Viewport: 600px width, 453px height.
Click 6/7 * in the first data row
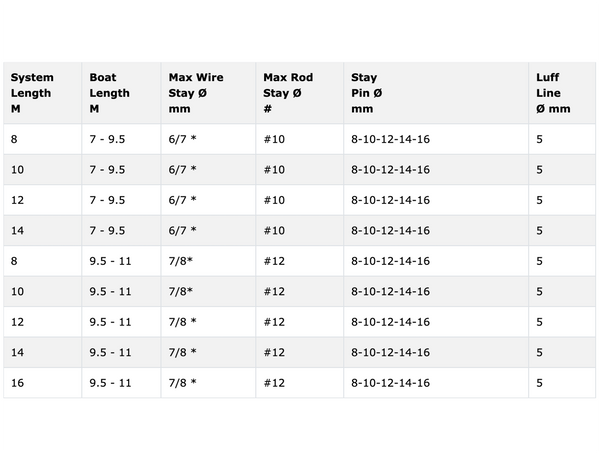[x=183, y=139]
